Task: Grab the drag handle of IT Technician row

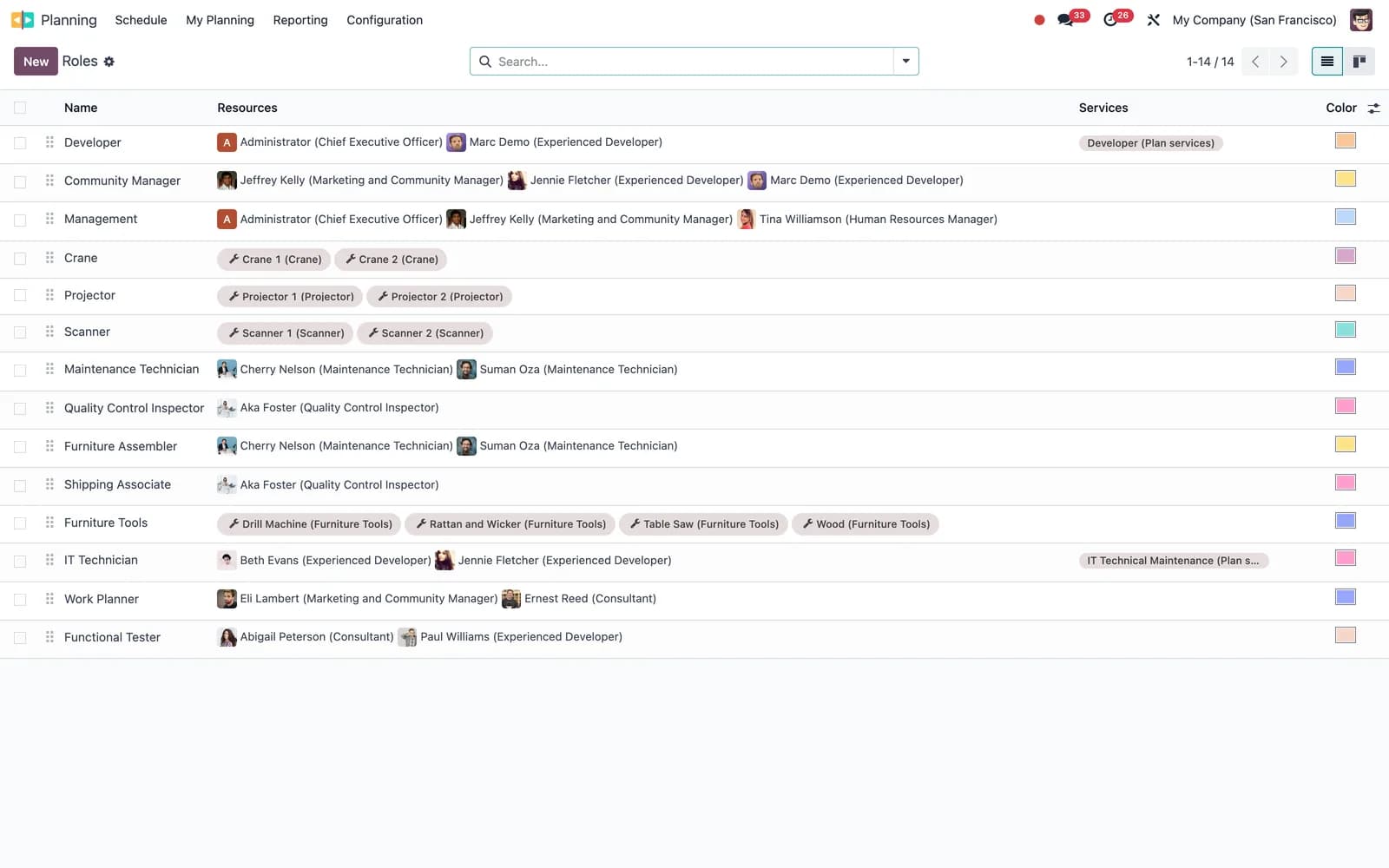Action: pos(49,560)
